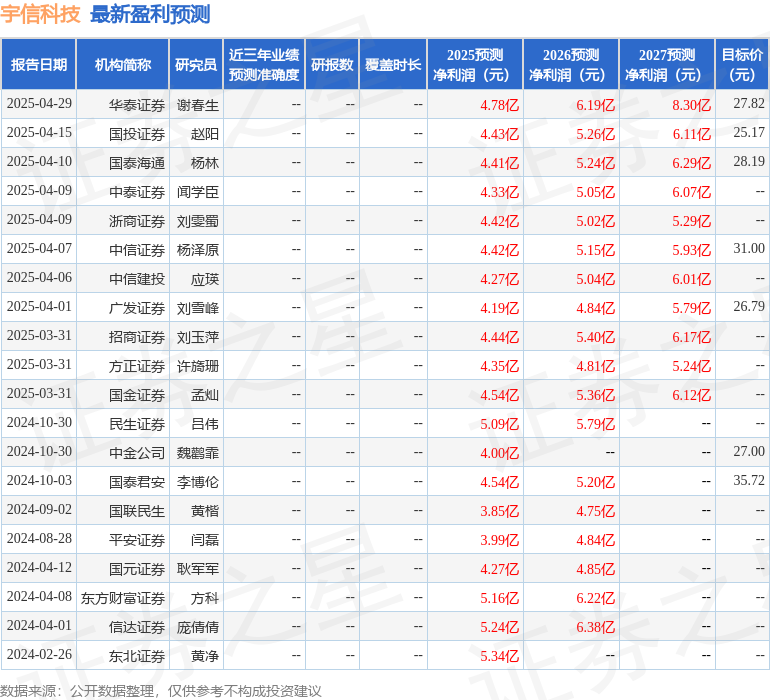
Task: Click the 35.72 target price cell
Action: [x=748, y=481]
